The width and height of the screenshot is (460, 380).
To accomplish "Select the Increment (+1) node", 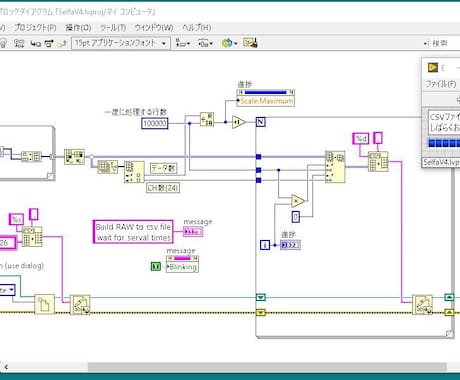I will pyautogui.click(x=238, y=122).
